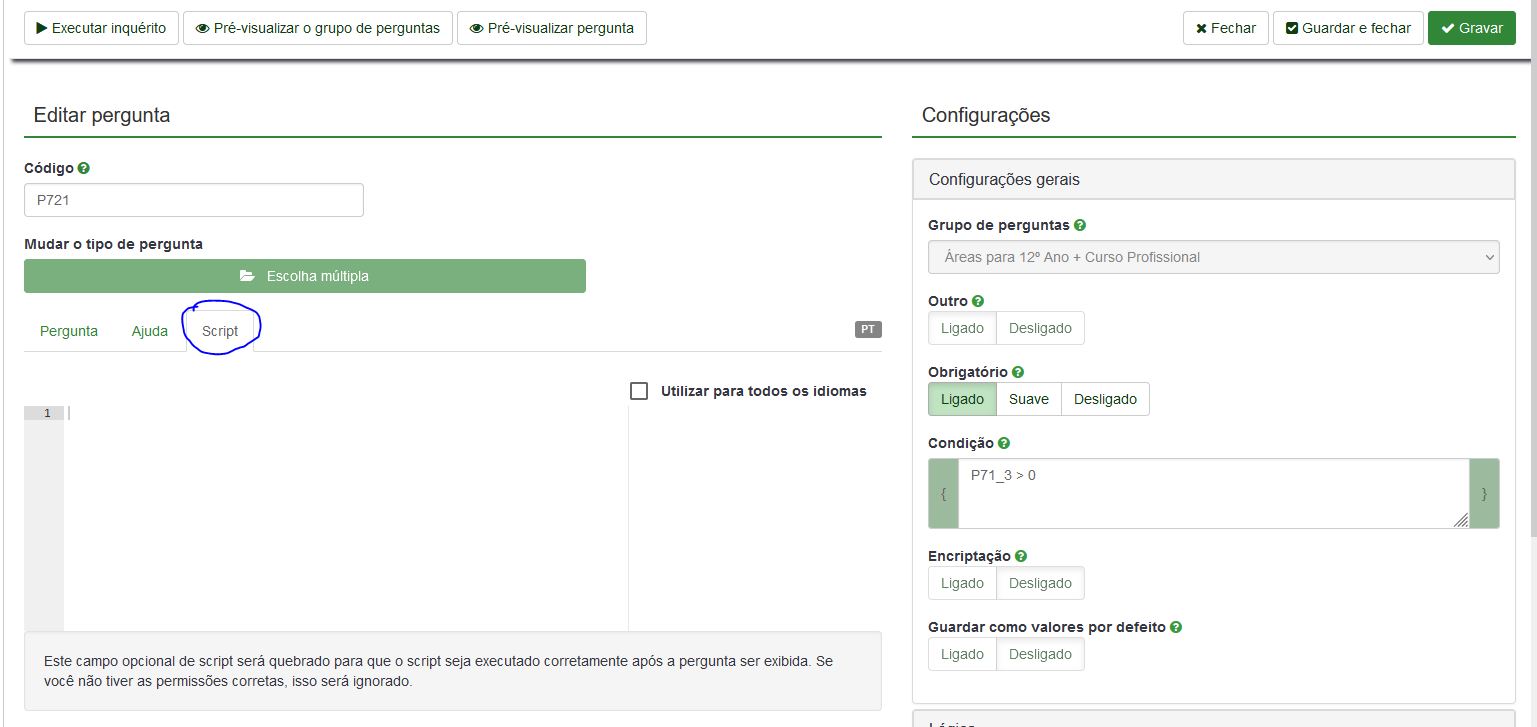Click help icon for Guardar como valores por defeito
The image size is (1537, 727).
click(1176, 627)
